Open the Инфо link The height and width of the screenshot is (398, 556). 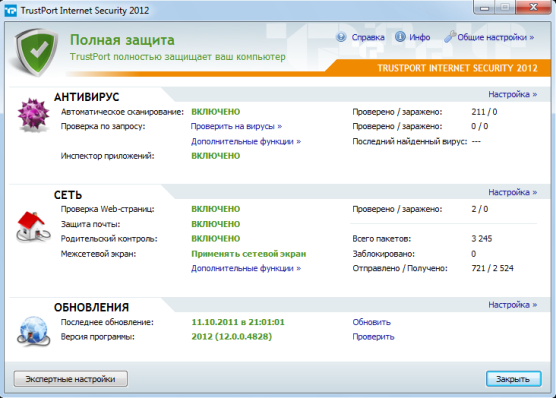click(x=419, y=37)
